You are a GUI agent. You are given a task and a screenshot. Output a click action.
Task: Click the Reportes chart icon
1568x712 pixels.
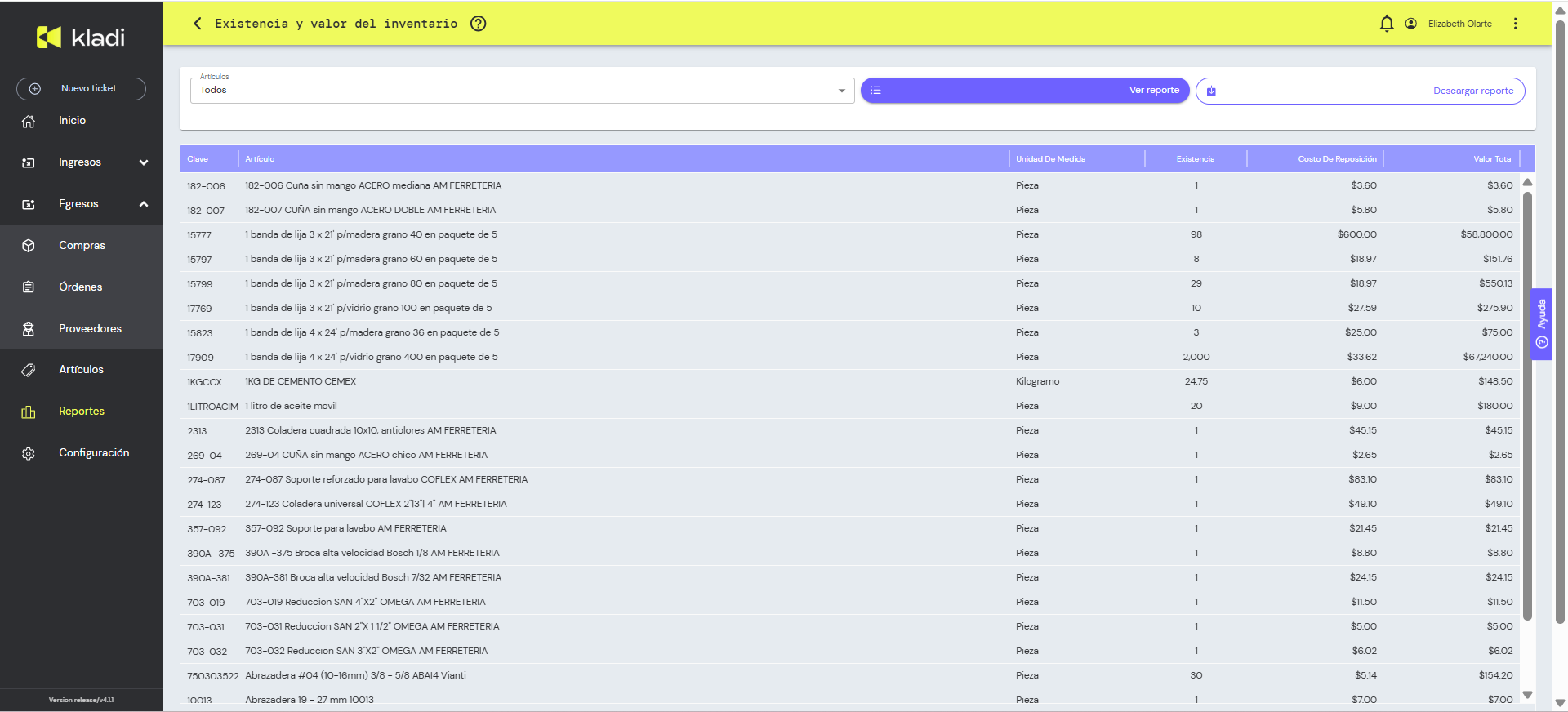click(29, 412)
